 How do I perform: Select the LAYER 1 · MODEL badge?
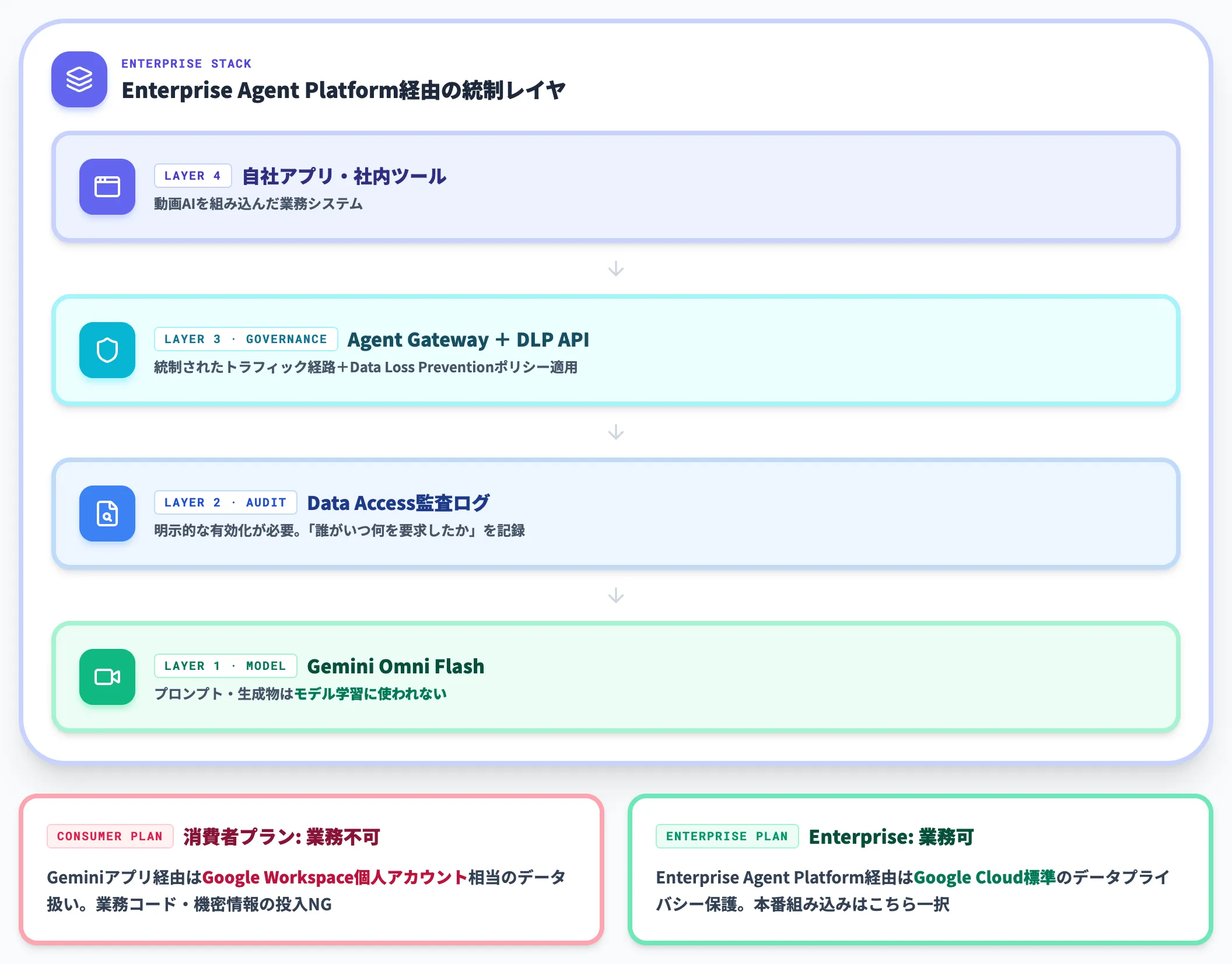pyautogui.click(x=225, y=666)
